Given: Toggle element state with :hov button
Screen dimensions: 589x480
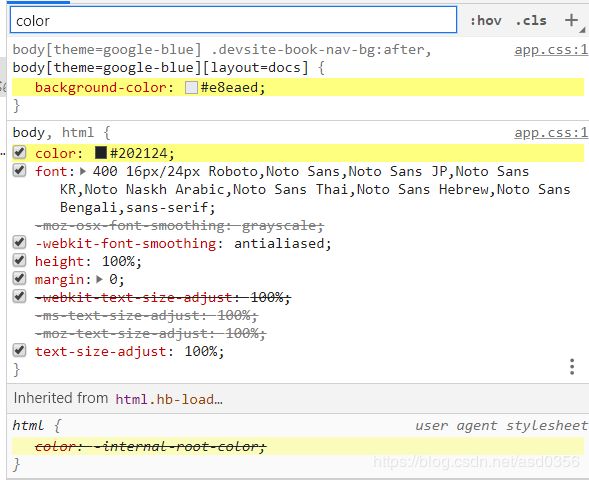Looking at the screenshot, I should click(x=486, y=20).
